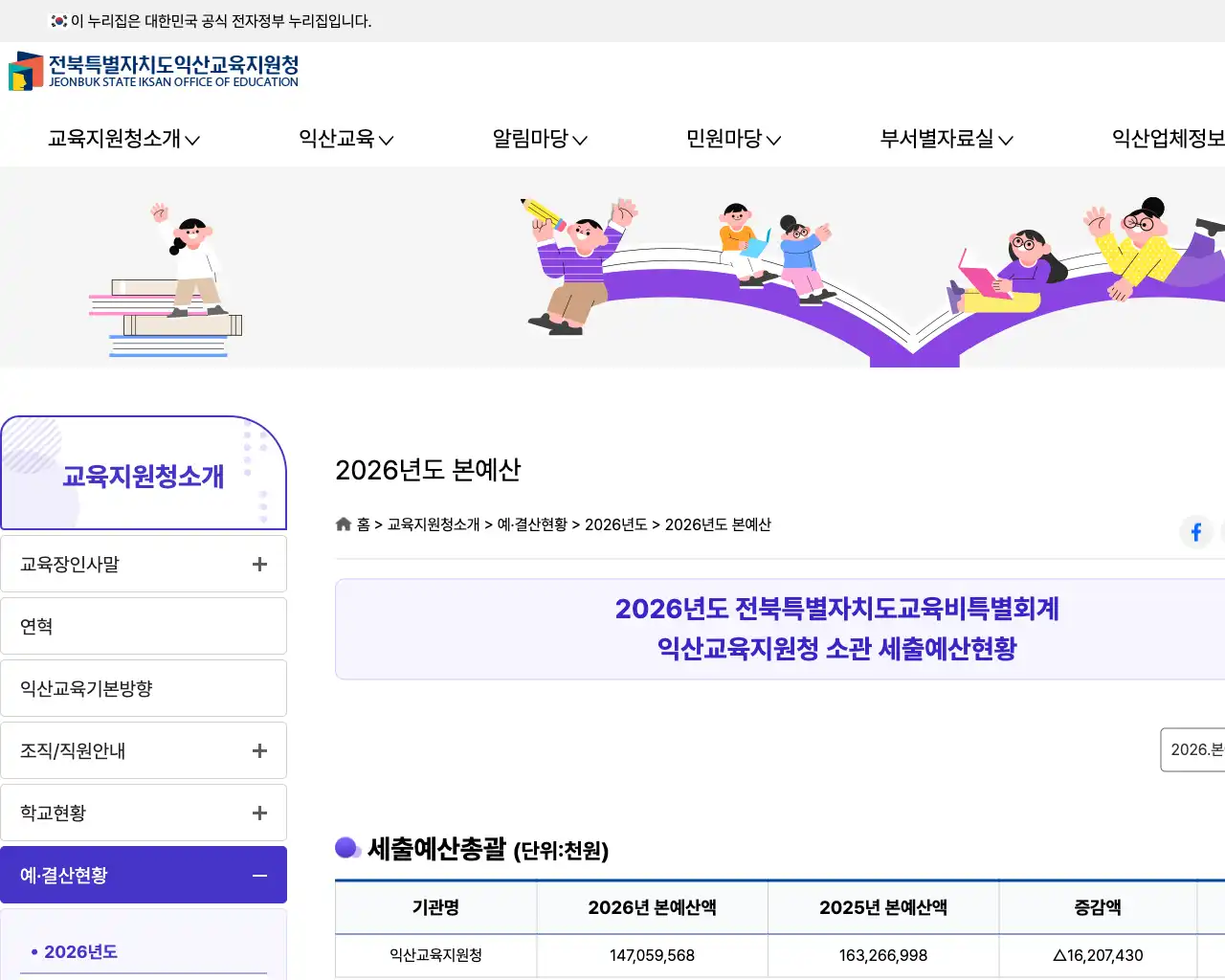The height and width of the screenshot is (980, 1225).
Task: Open the 부서별자료실 menu
Action: click(x=946, y=139)
